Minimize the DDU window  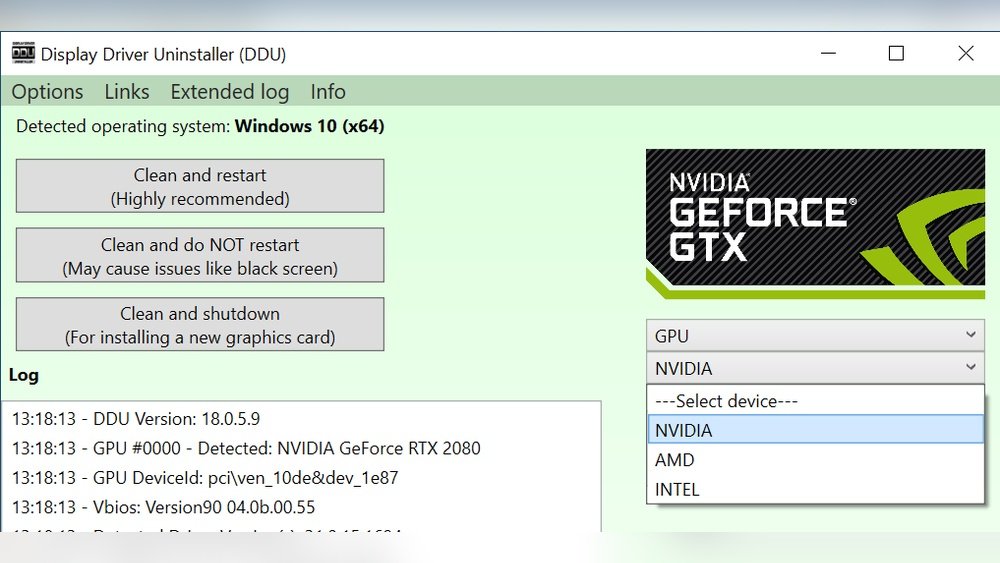coord(828,54)
